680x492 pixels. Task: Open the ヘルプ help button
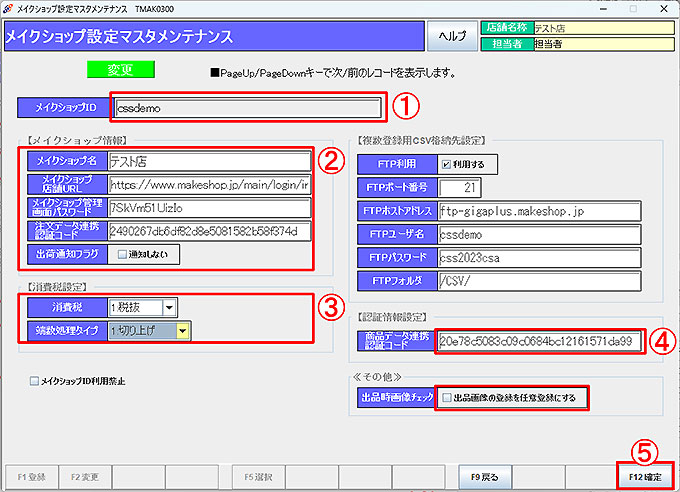coord(452,36)
